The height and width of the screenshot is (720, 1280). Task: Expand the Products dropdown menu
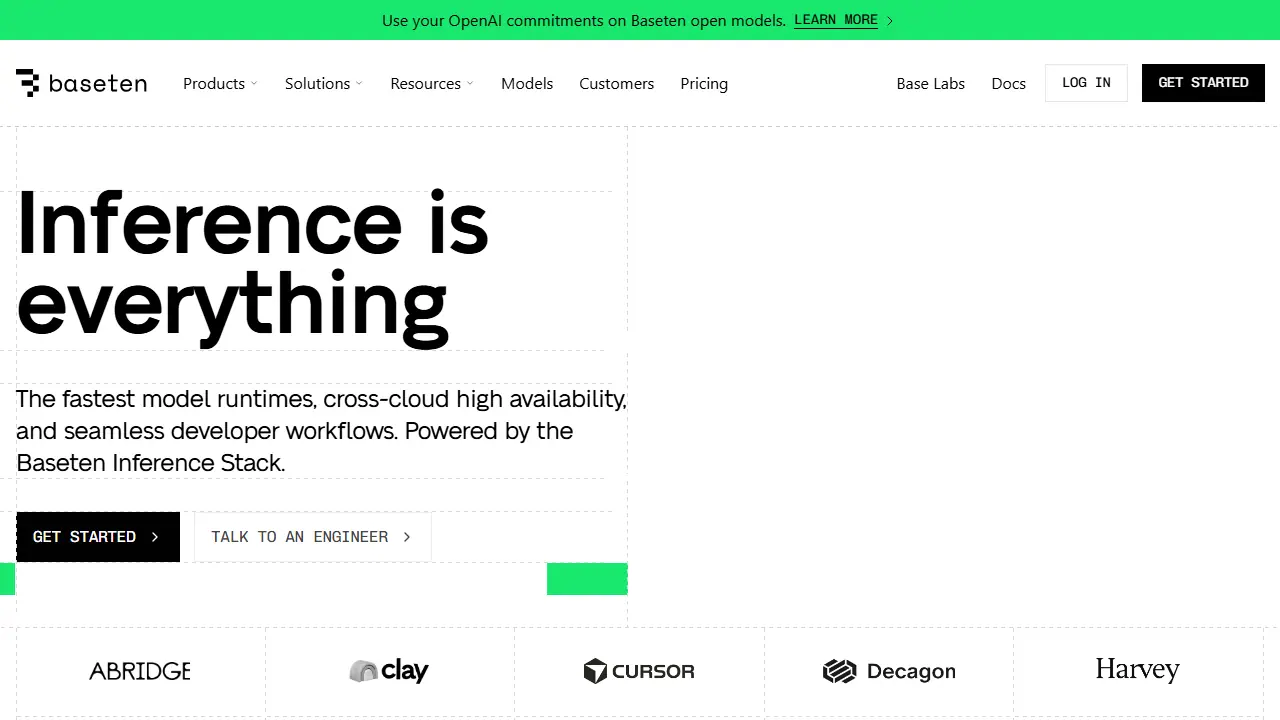pyautogui.click(x=220, y=84)
